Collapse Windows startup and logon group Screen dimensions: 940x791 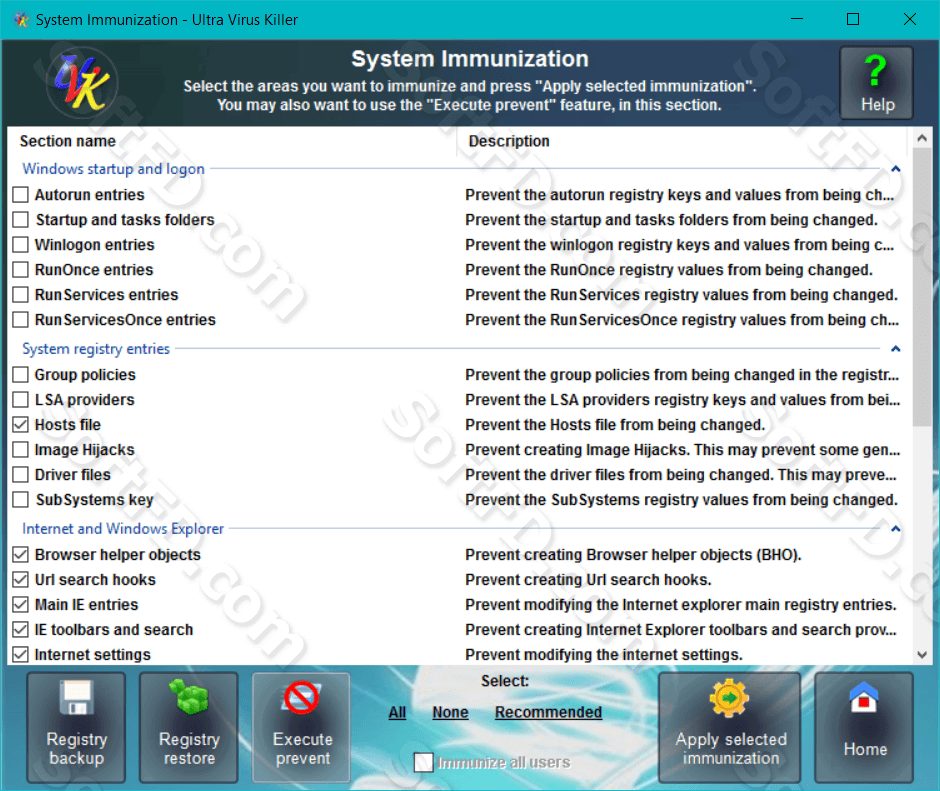tap(896, 169)
